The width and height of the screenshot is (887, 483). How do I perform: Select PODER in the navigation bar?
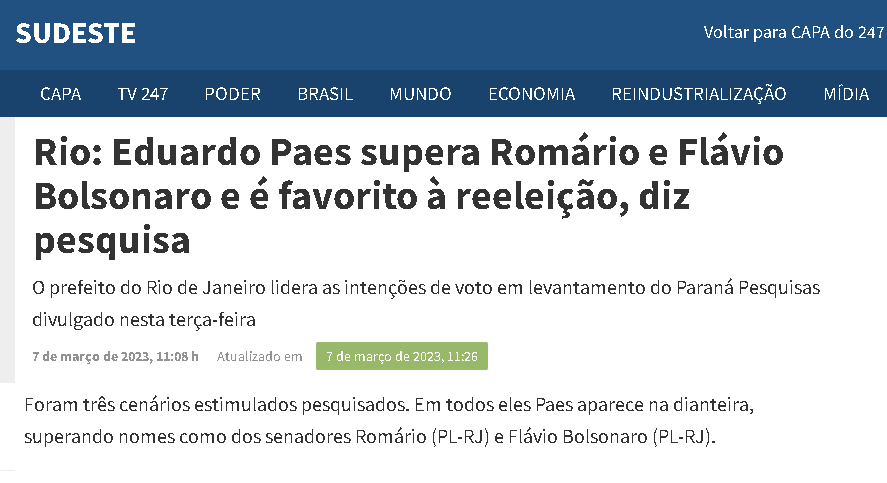tap(232, 94)
